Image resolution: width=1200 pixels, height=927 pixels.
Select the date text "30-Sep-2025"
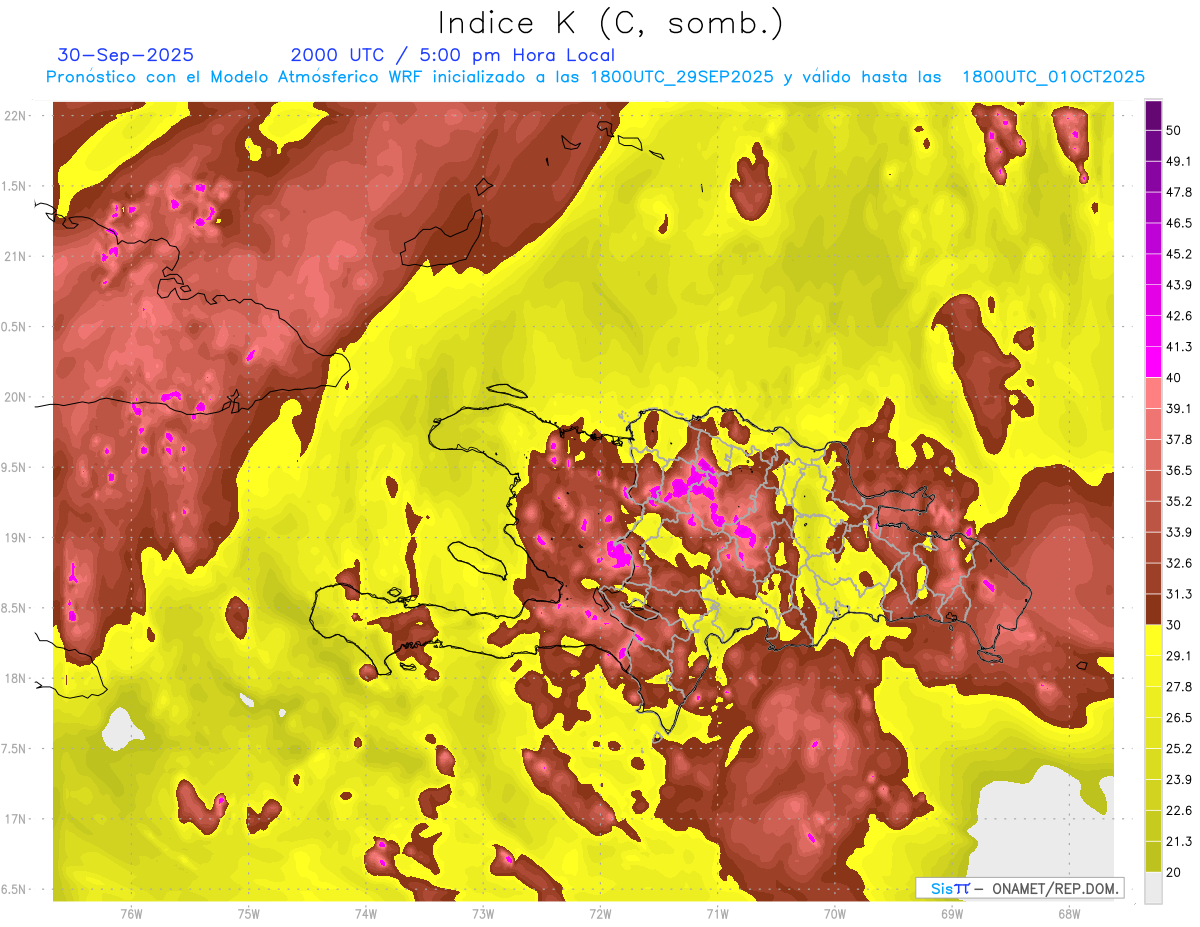click(126, 55)
